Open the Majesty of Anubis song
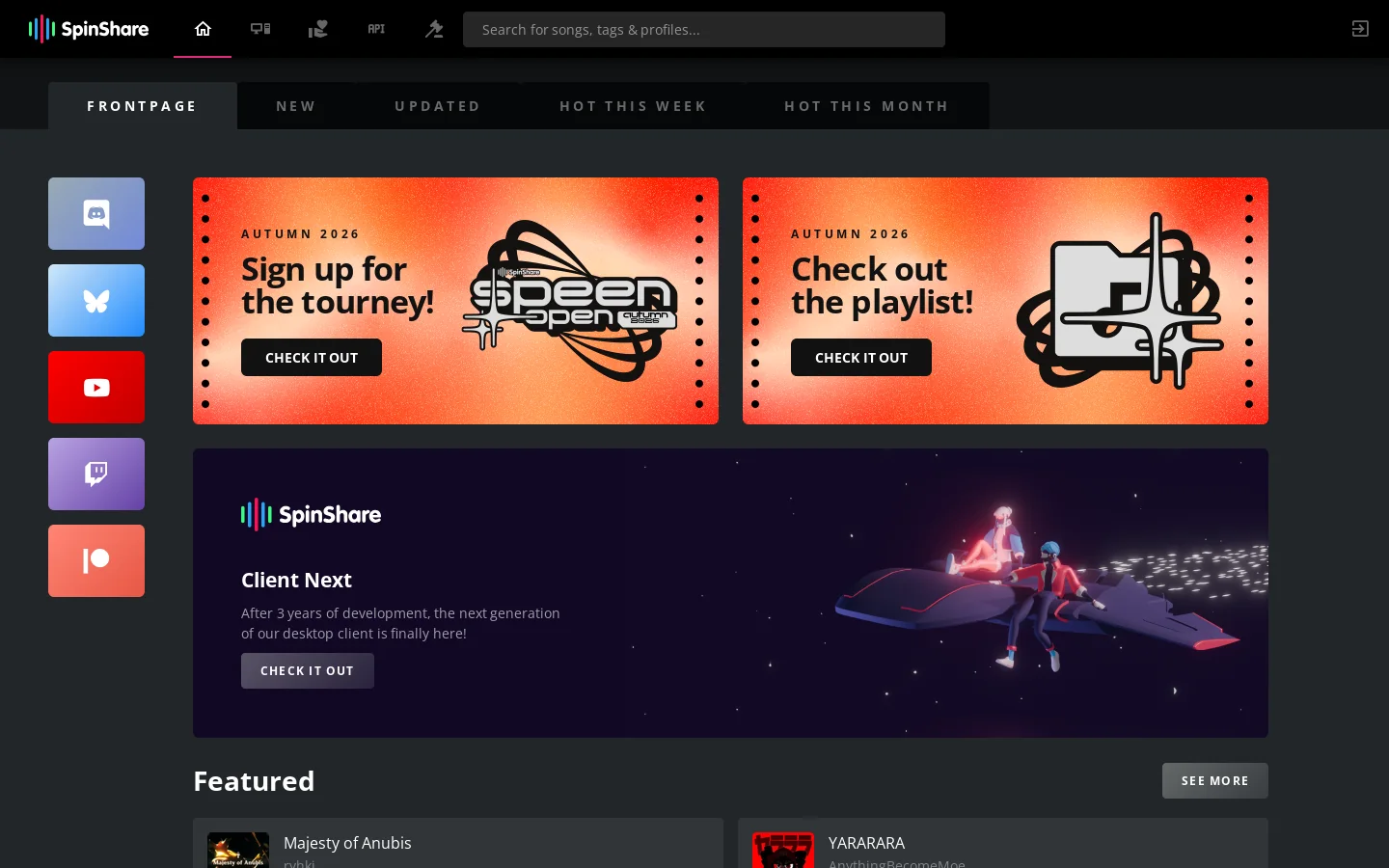Image resolution: width=1389 pixels, height=868 pixels. coord(458,843)
